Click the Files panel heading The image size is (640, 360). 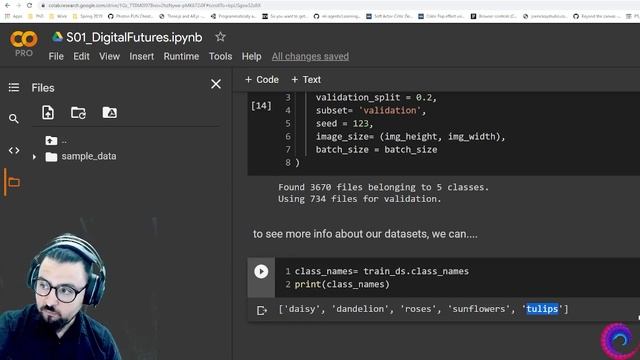(x=43, y=88)
